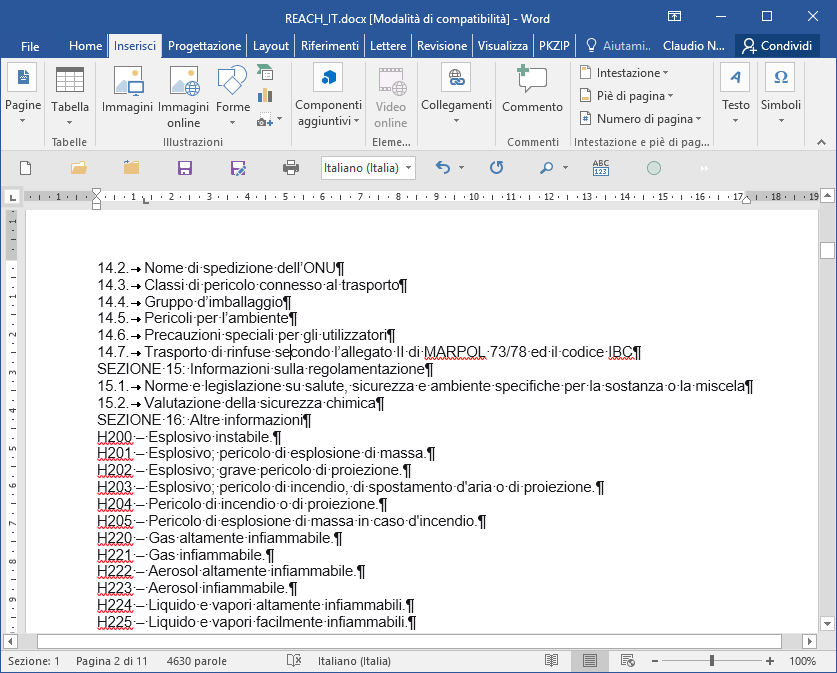Screen dimensions: 837x673
Task: Click the Condividi share button
Action: (x=777, y=46)
